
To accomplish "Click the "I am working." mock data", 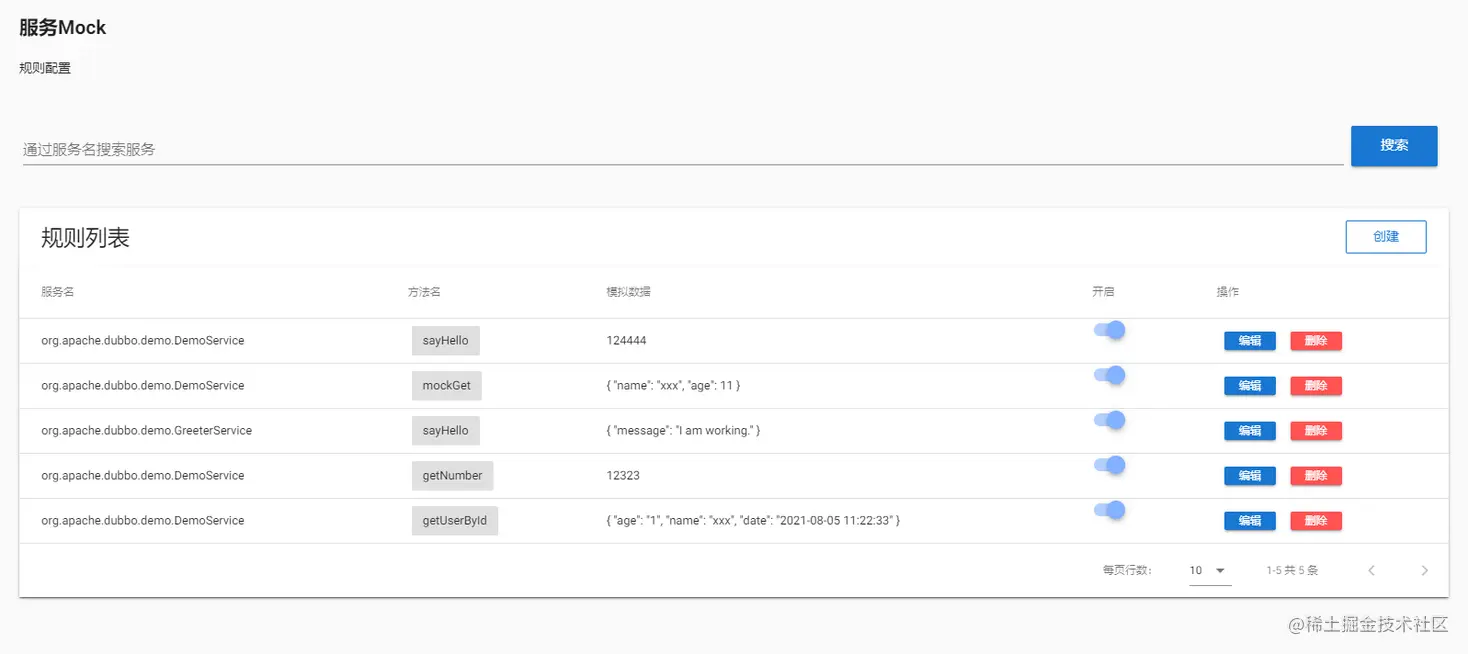I will (x=683, y=431).
